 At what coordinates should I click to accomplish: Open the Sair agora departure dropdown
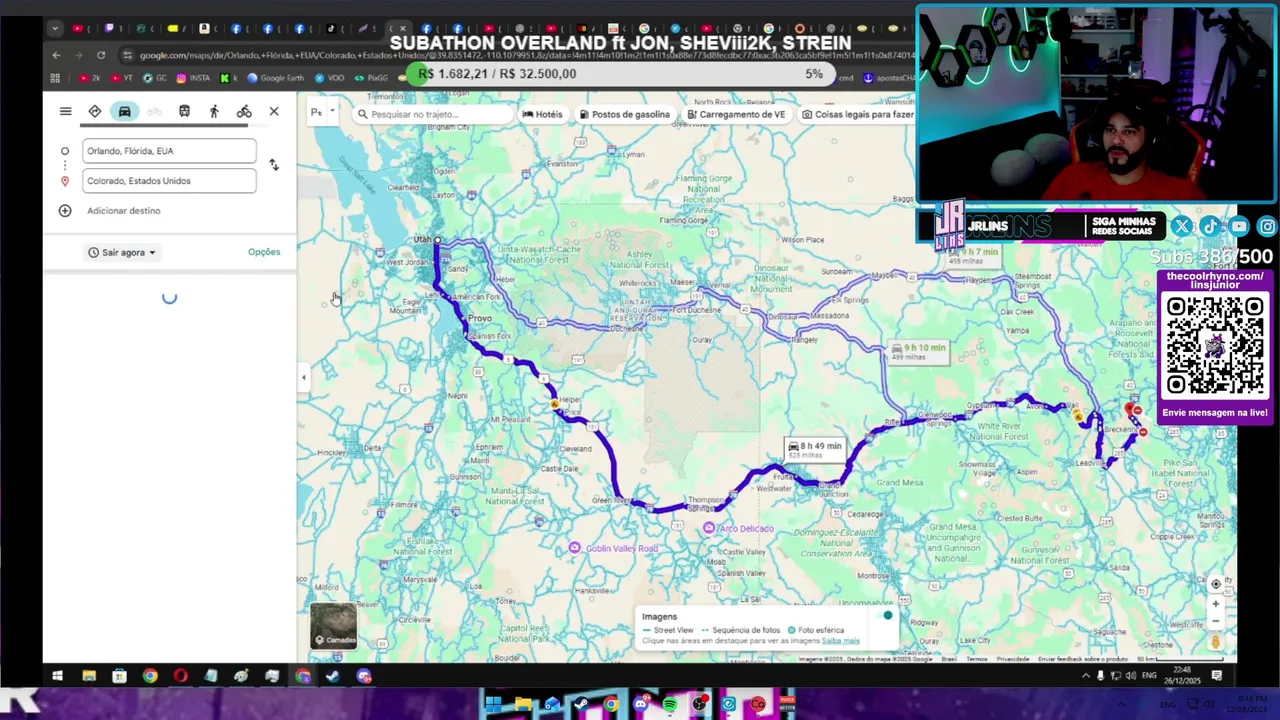[x=122, y=252]
